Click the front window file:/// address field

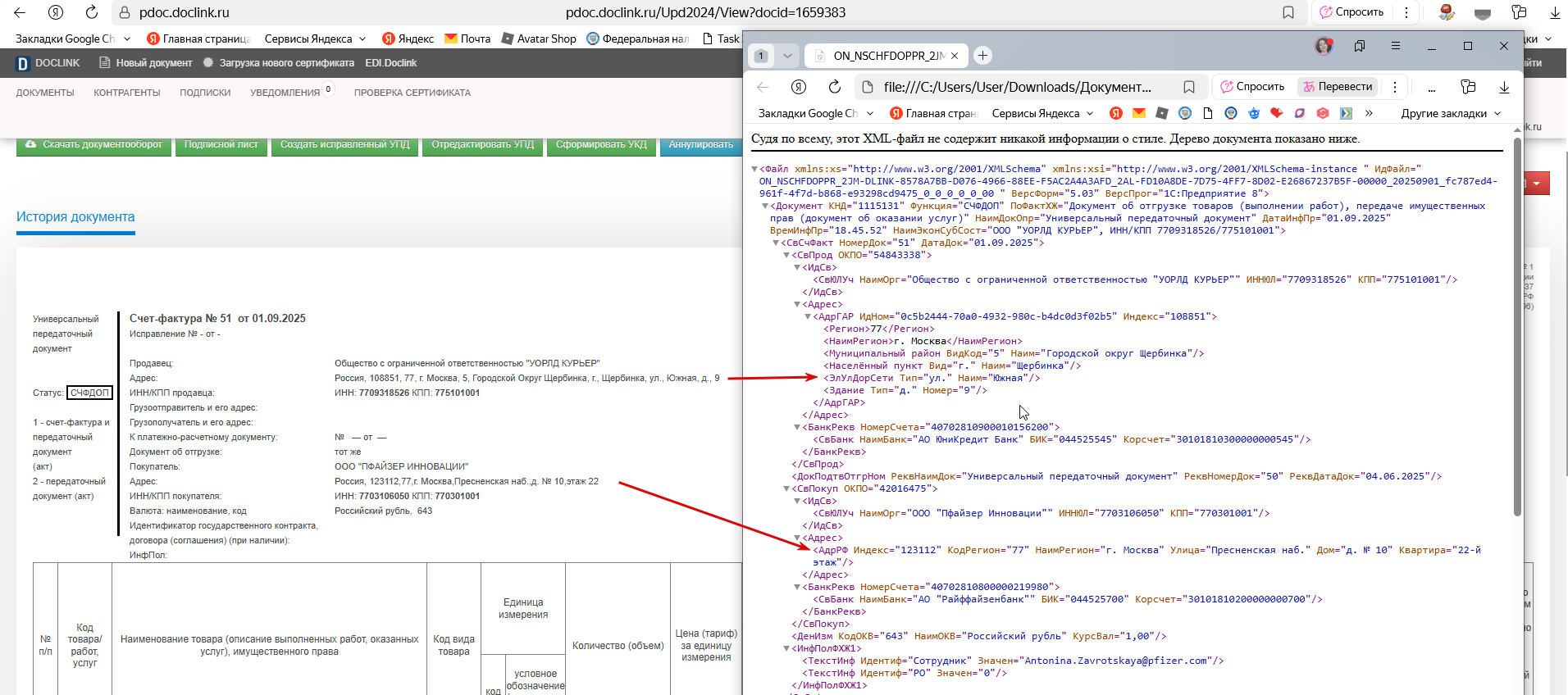1017,87
